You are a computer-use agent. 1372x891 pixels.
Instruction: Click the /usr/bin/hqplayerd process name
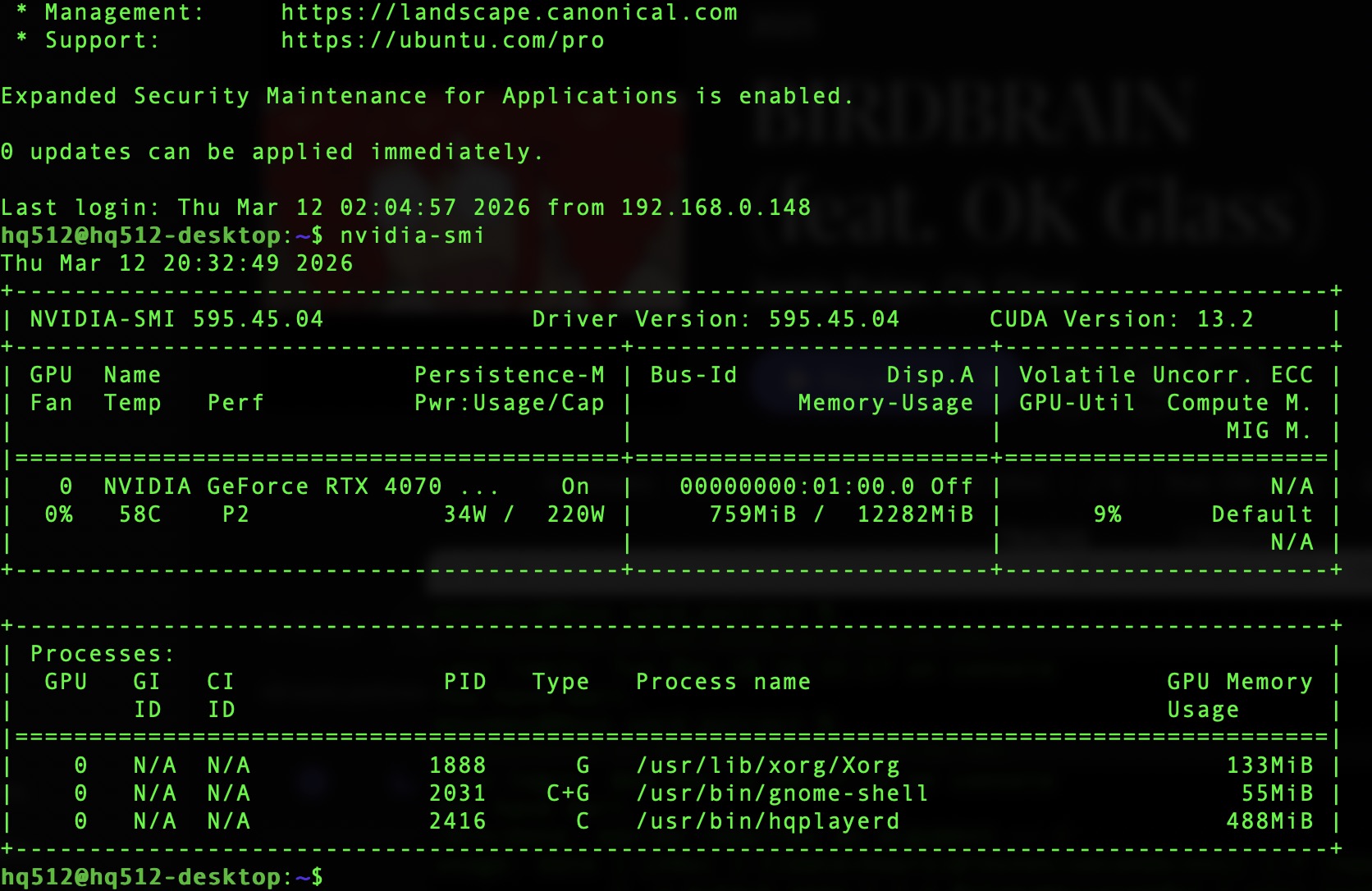pos(768,822)
